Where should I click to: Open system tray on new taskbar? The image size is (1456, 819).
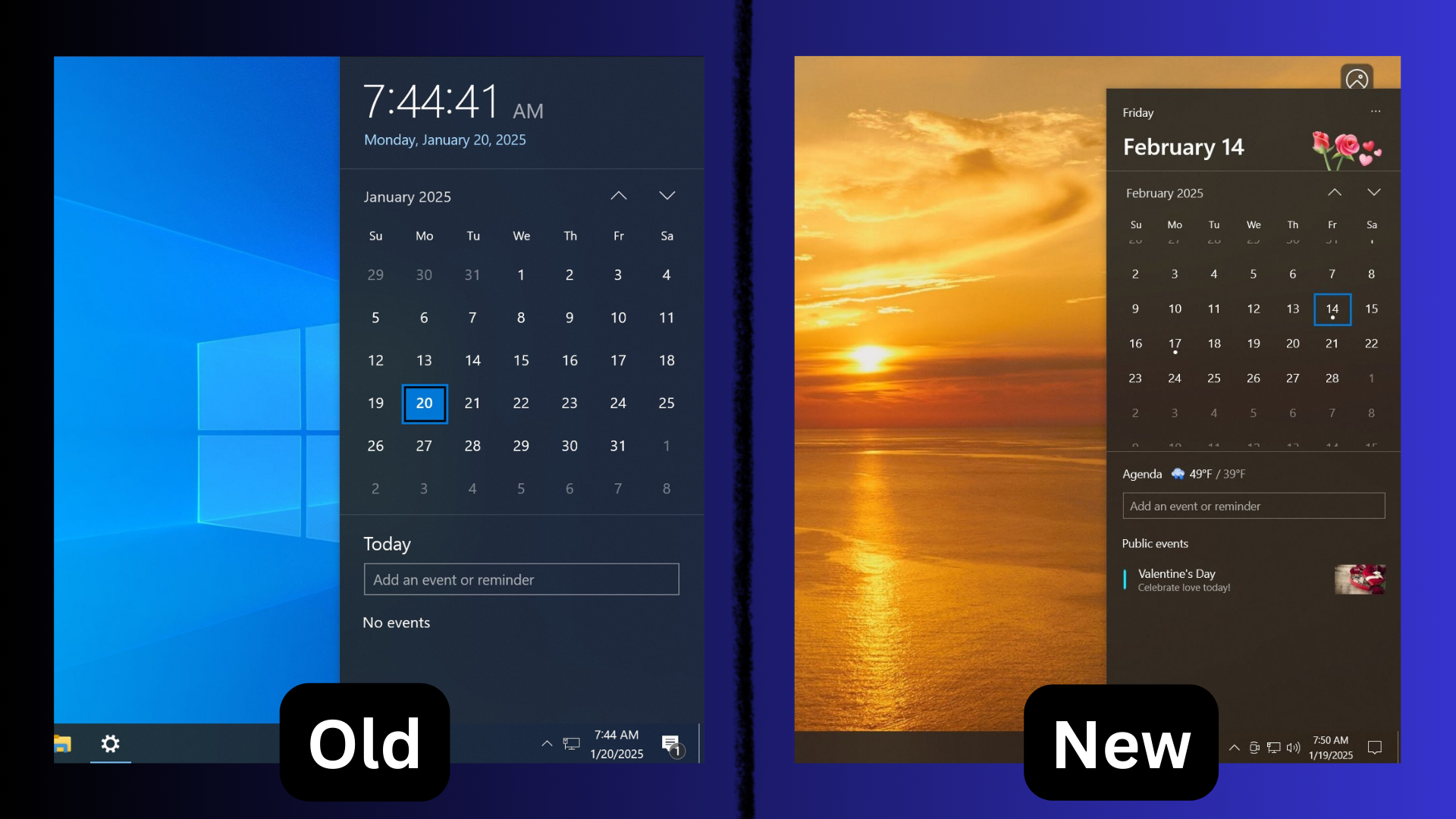[1233, 745]
